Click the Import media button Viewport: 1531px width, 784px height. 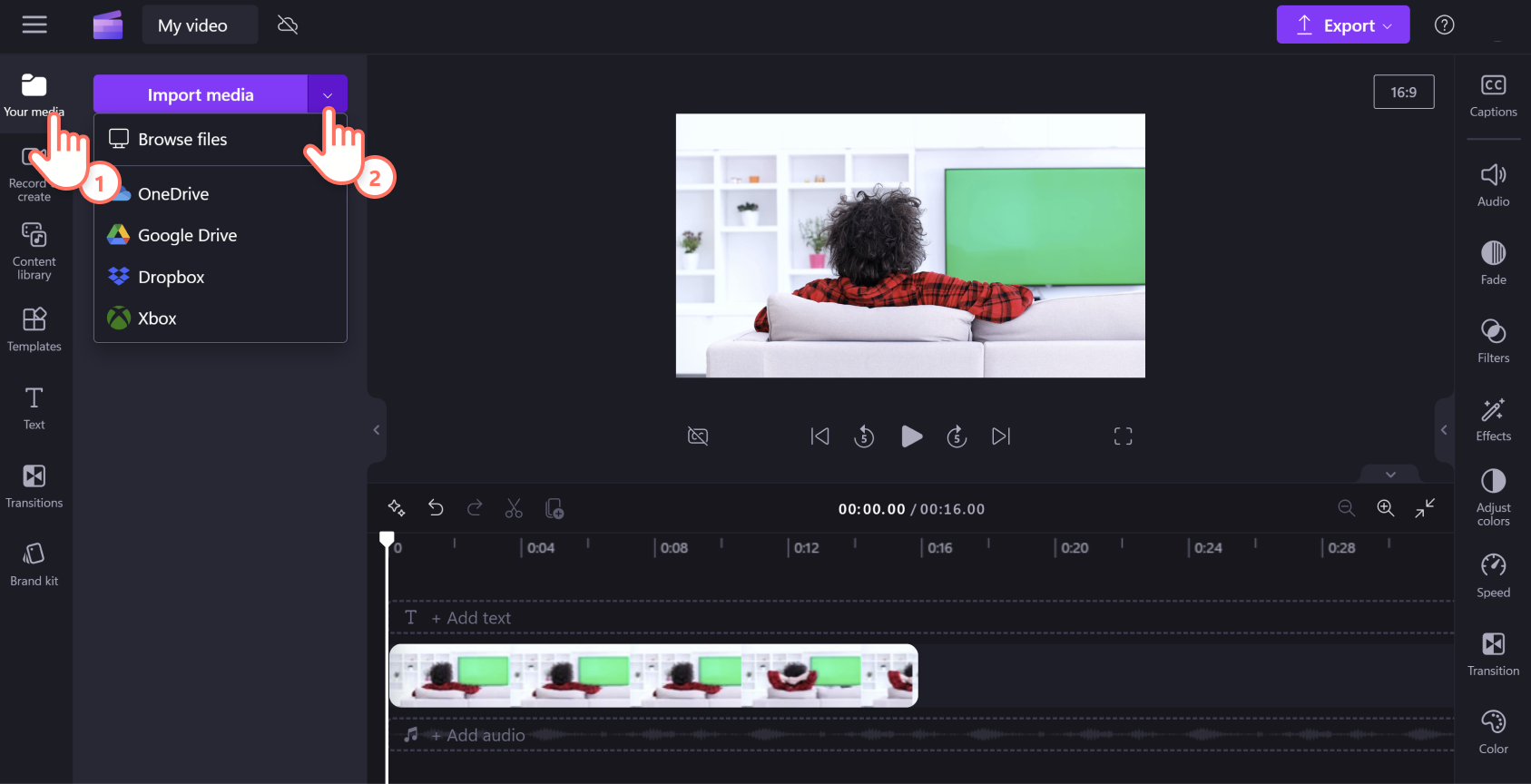pos(201,94)
